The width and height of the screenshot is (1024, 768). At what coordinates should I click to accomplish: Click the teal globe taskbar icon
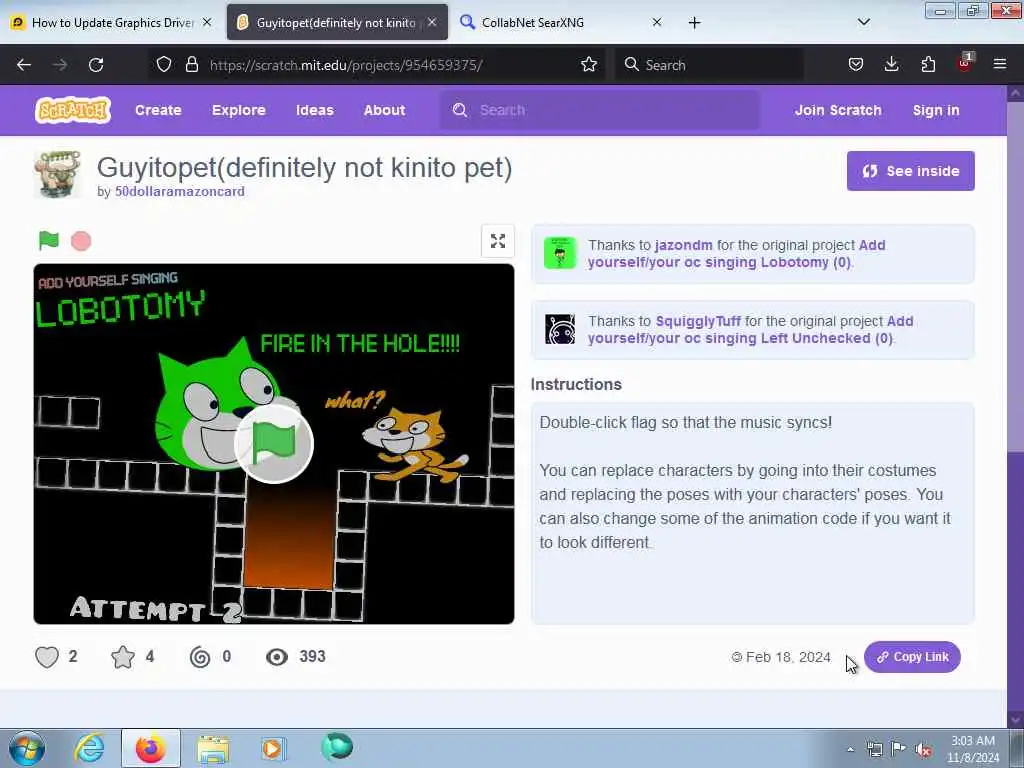point(337,747)
